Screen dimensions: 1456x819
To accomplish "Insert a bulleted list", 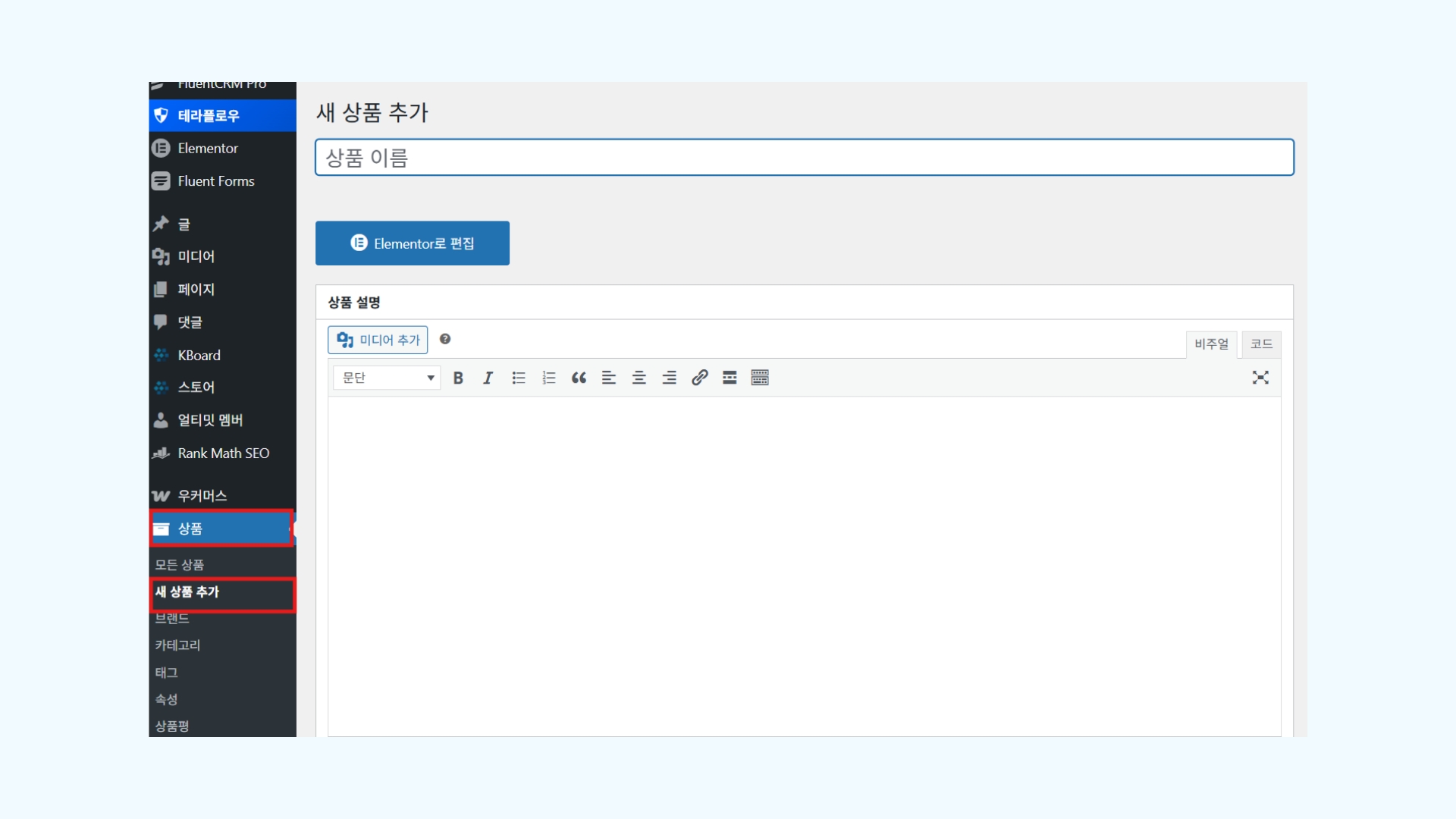I will [x=519, y=378].
